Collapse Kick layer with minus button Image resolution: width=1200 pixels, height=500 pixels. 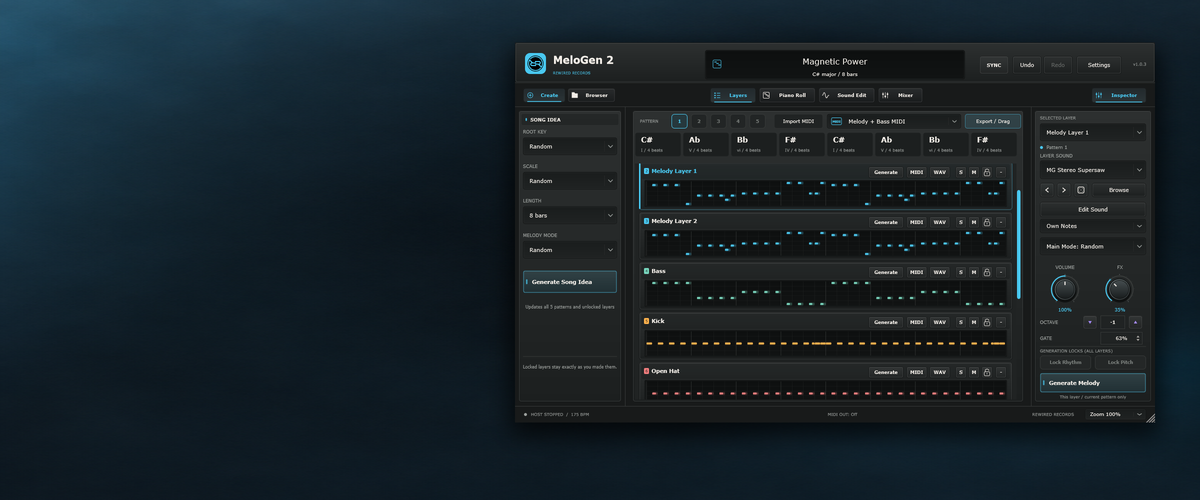tap(1001, 322)
